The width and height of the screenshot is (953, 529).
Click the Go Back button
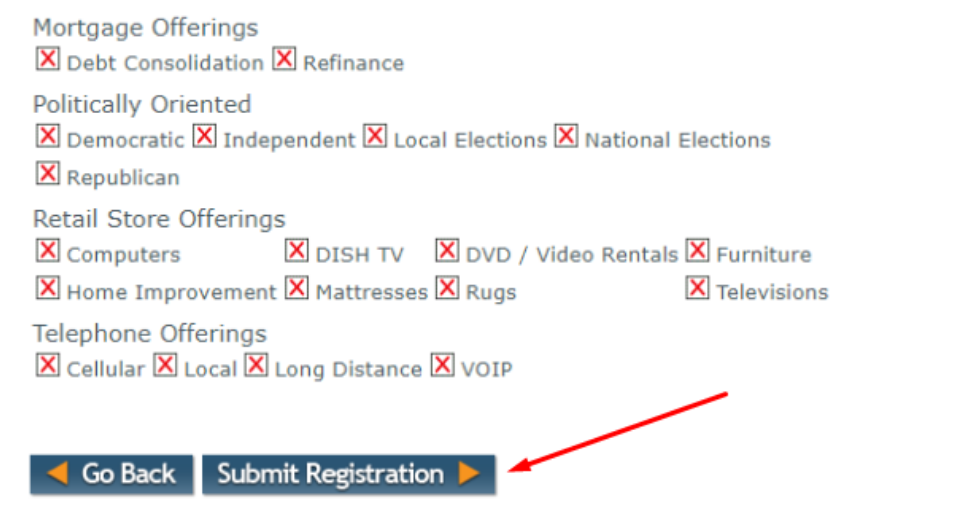coord(112,474)
